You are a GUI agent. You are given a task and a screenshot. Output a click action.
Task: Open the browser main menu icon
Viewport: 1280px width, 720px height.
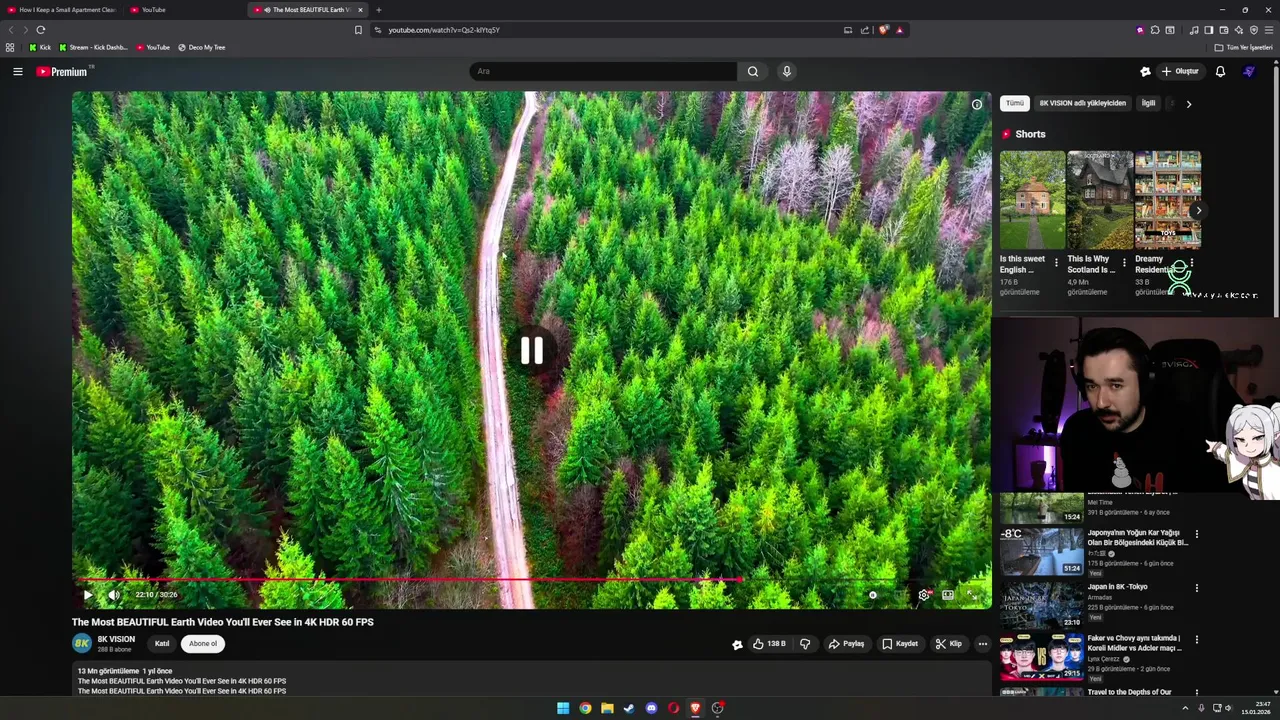coord(1269,30)
